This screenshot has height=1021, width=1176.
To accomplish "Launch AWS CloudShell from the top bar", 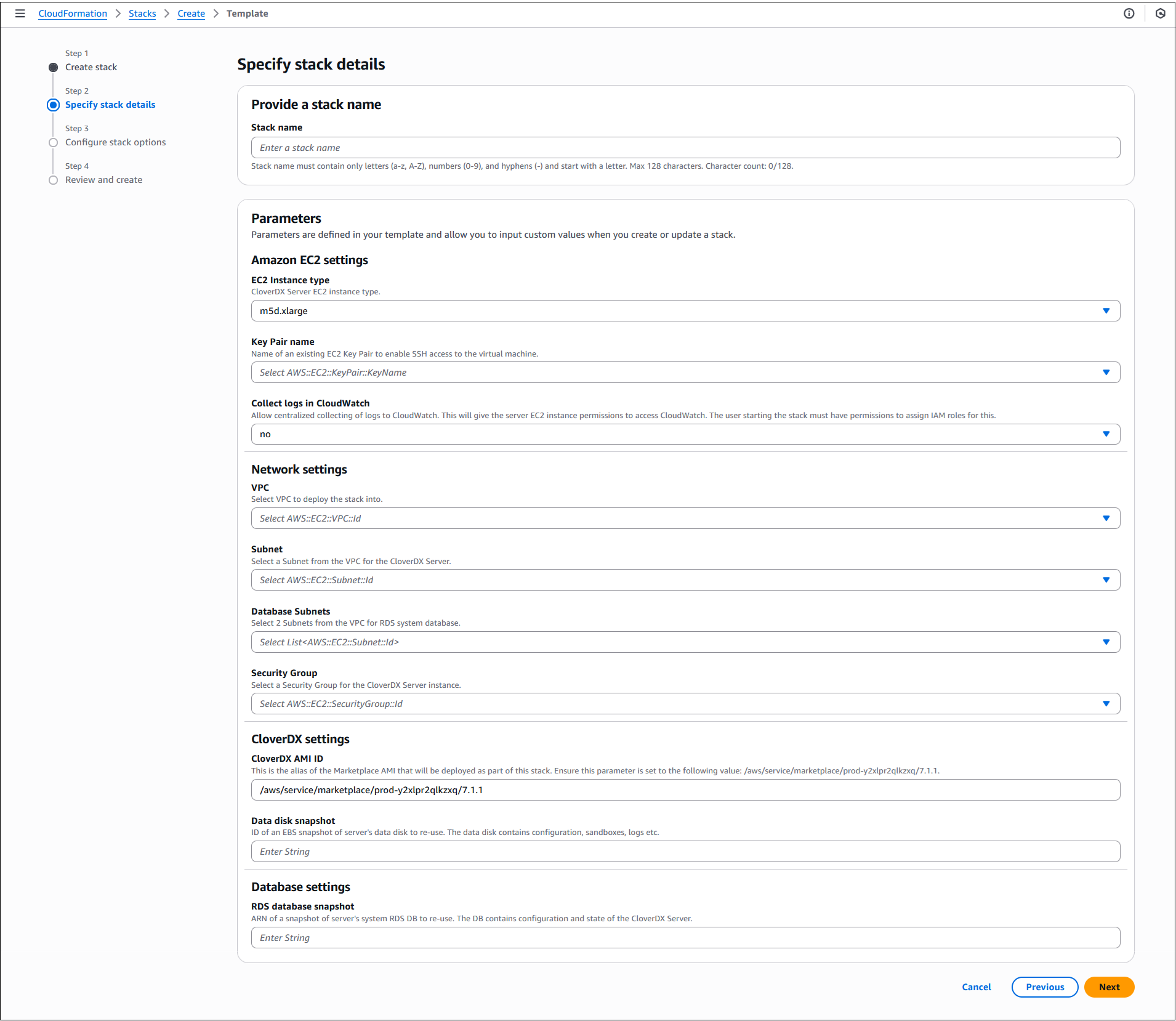I will [1160, 13].
